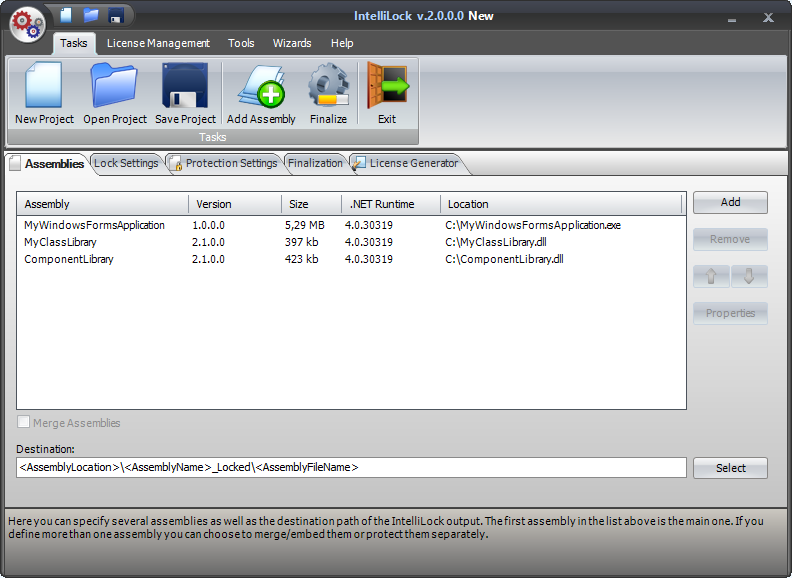Click quick access open folder icon
792x578 pixels.
click(x=91, y=15)
